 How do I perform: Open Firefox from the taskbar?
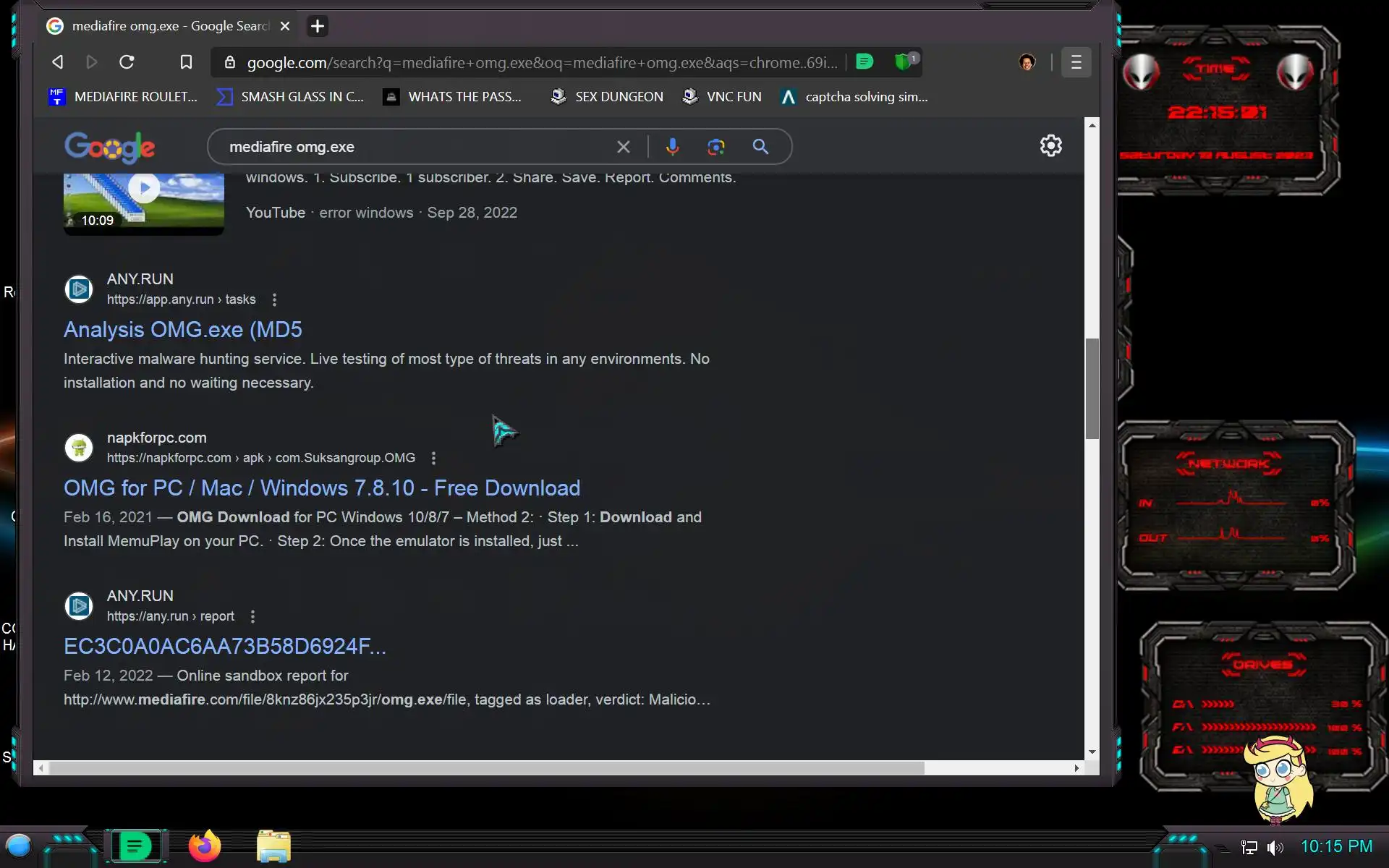click(204, 846)
